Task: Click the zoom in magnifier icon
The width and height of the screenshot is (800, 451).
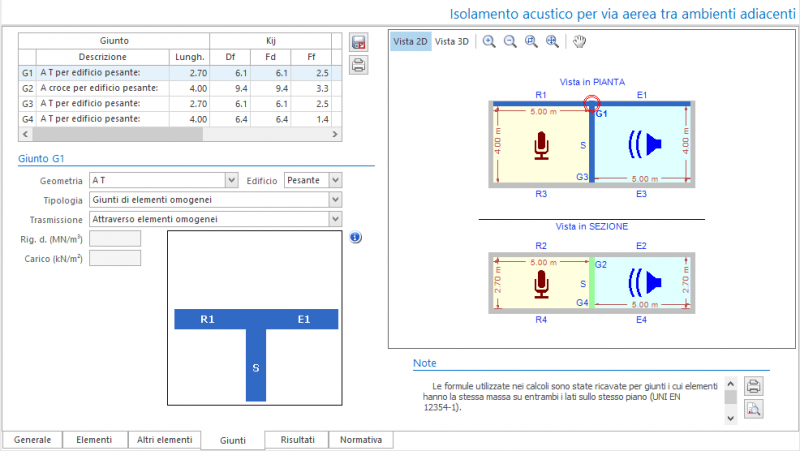Action: point(489,41)
